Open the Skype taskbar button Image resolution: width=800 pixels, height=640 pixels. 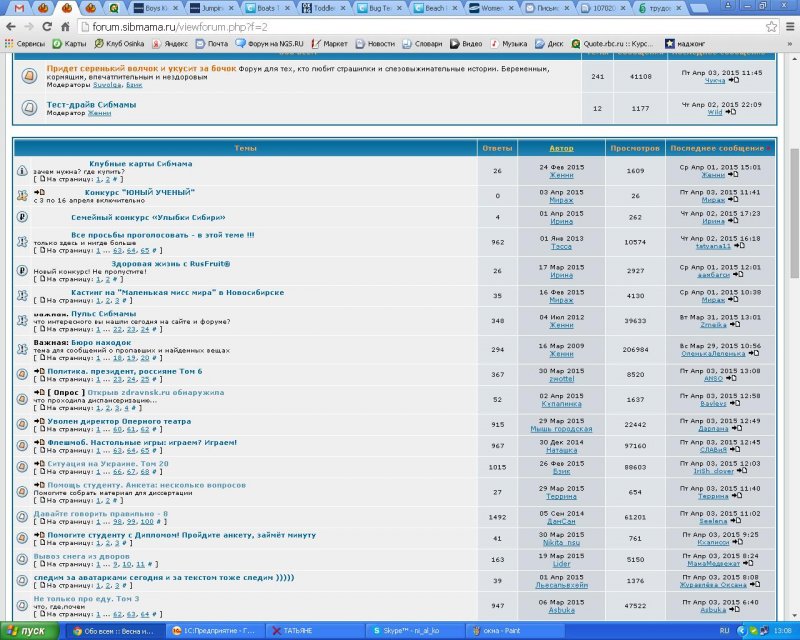point(401,631)
